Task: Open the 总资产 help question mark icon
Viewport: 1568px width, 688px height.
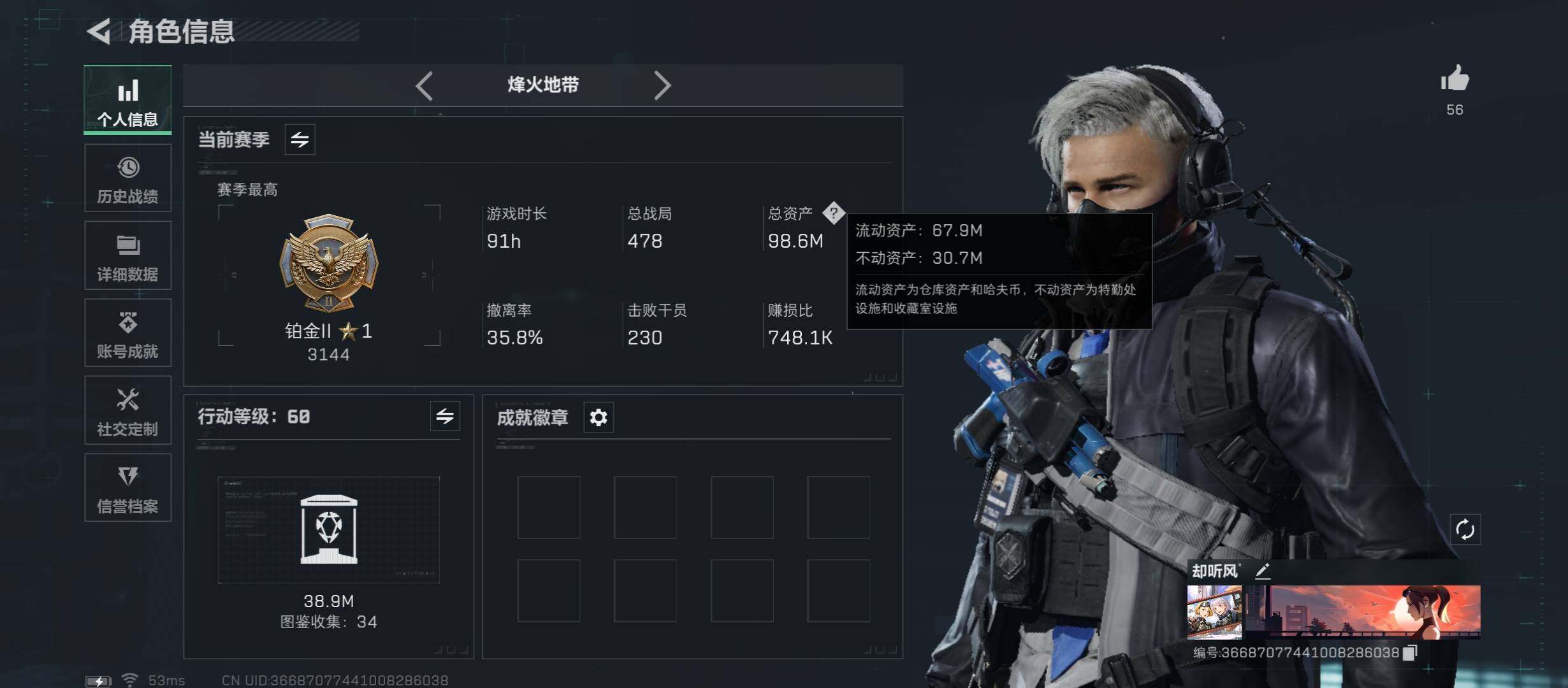Action: point(834,213)
